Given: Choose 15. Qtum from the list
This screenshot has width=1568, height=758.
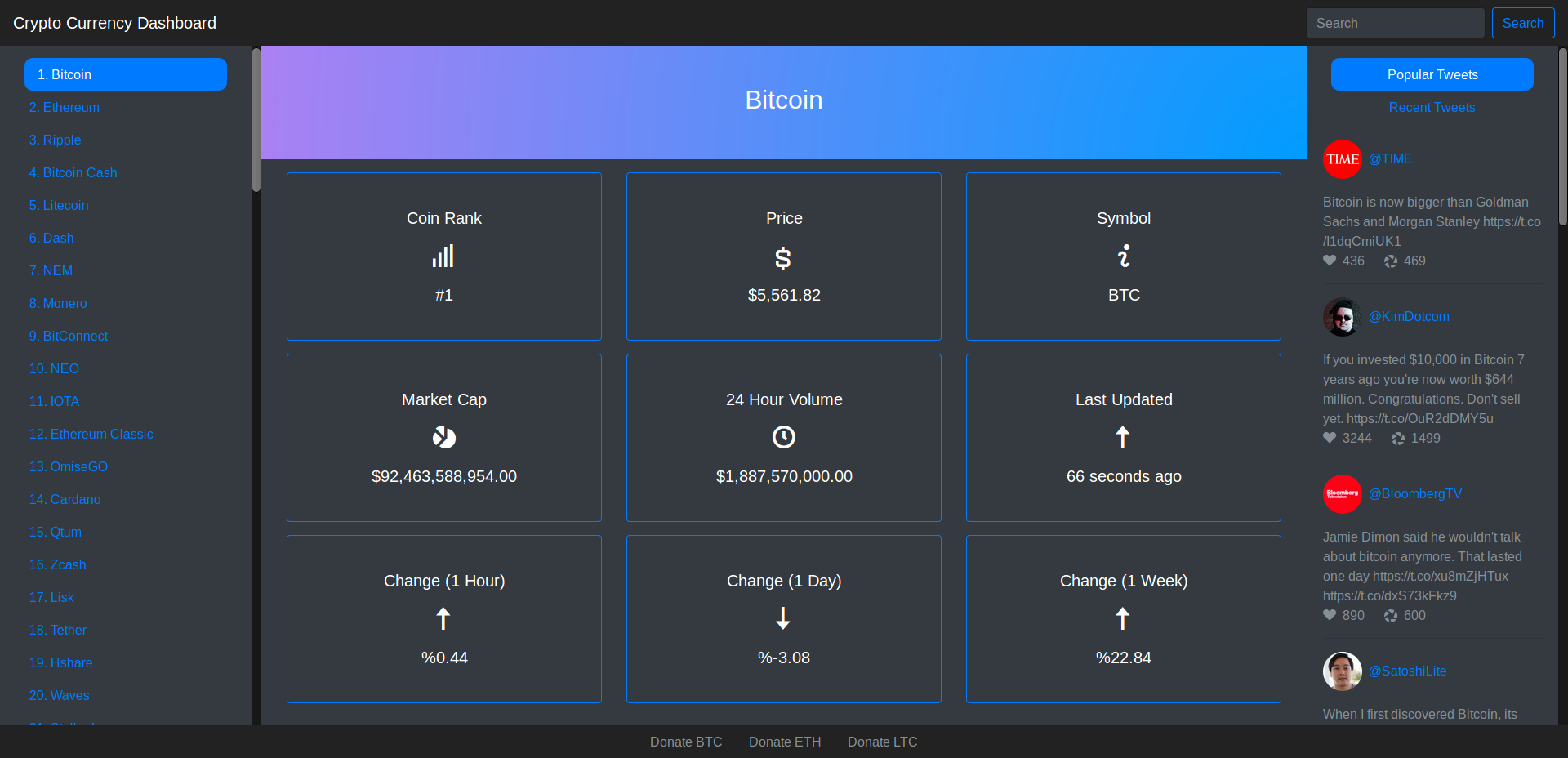Looking at the screenshot, I should [x=56, y=532].
